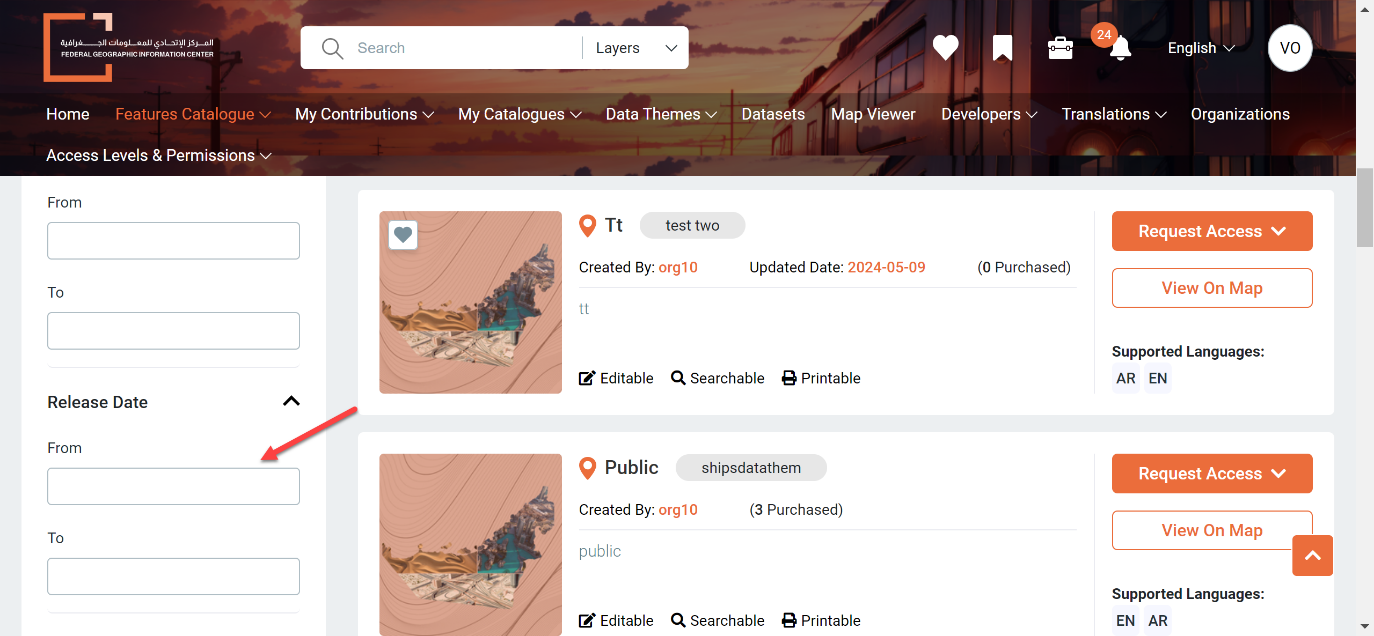Go to the Map Viewer page

pyautogui.click(x=873, y=114)
